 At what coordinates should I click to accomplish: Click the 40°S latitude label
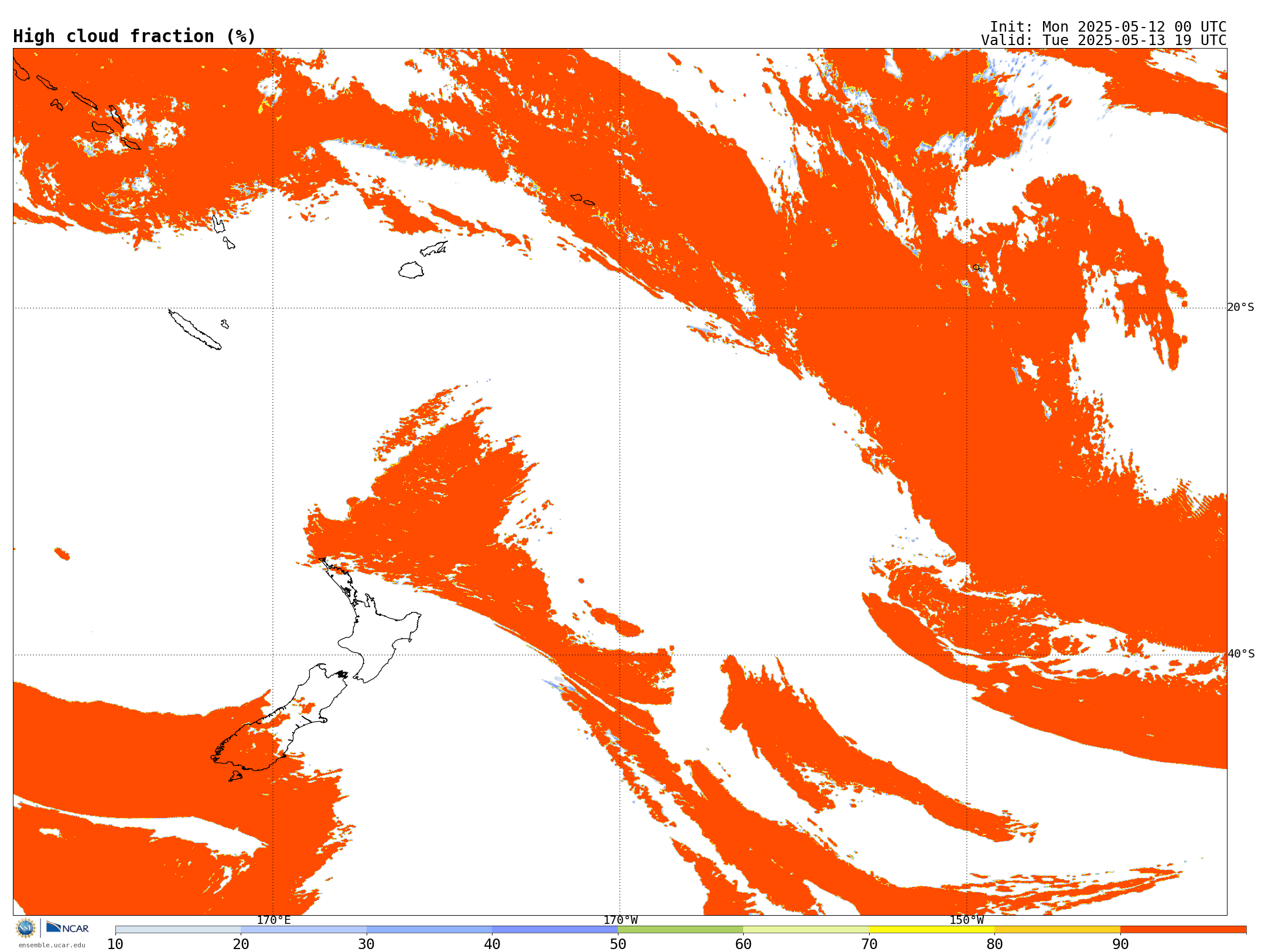1240,654
